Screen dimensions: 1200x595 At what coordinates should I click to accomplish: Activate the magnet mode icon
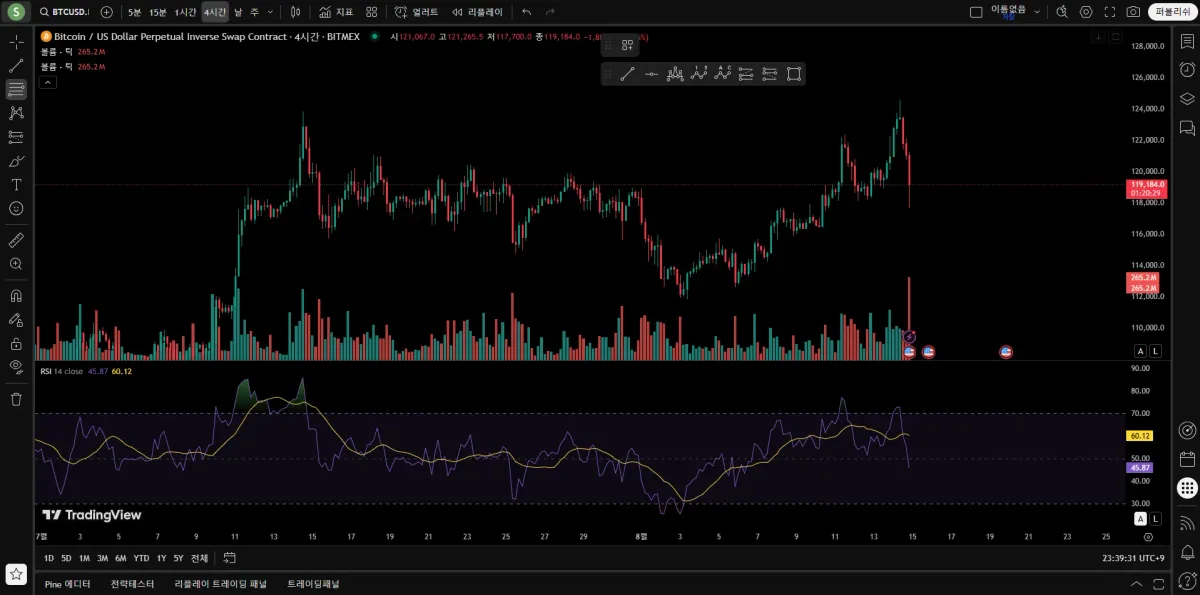click(16, 296)
